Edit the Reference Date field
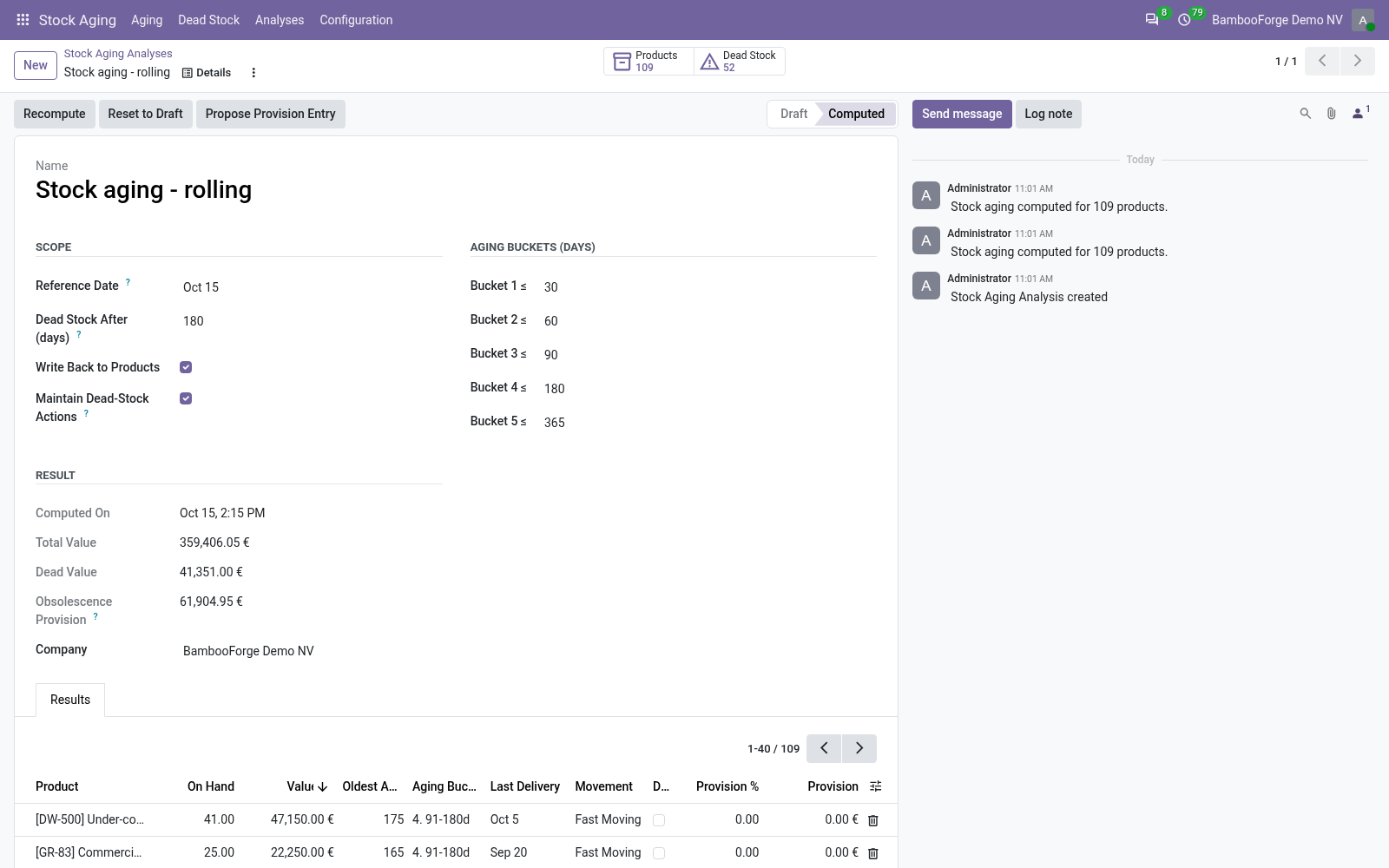Screen dimensions: 1389x868 [x=311, y=287]
